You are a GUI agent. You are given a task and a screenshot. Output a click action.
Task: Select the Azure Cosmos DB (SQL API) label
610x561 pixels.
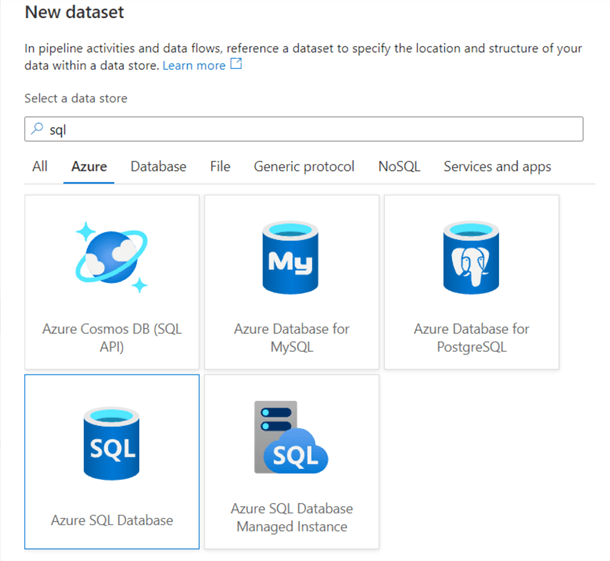tap(112, 338)
